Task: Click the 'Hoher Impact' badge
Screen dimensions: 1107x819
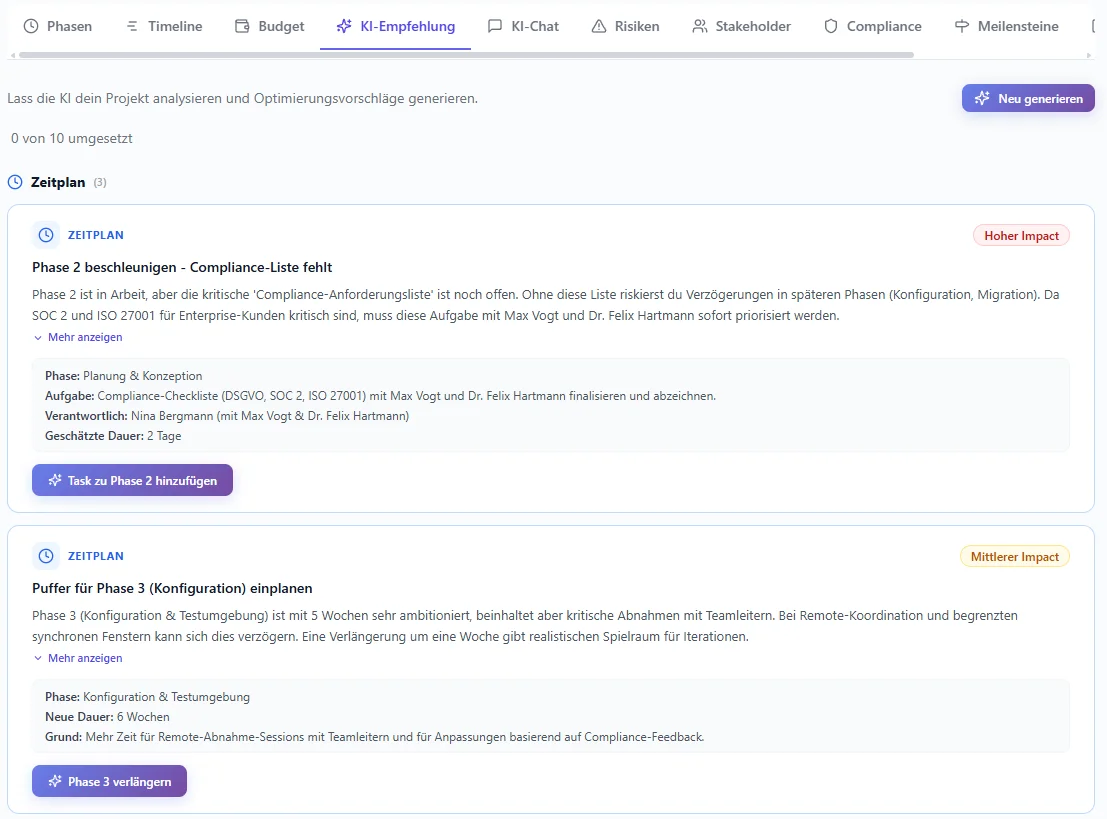Action: pos(1021,235)
